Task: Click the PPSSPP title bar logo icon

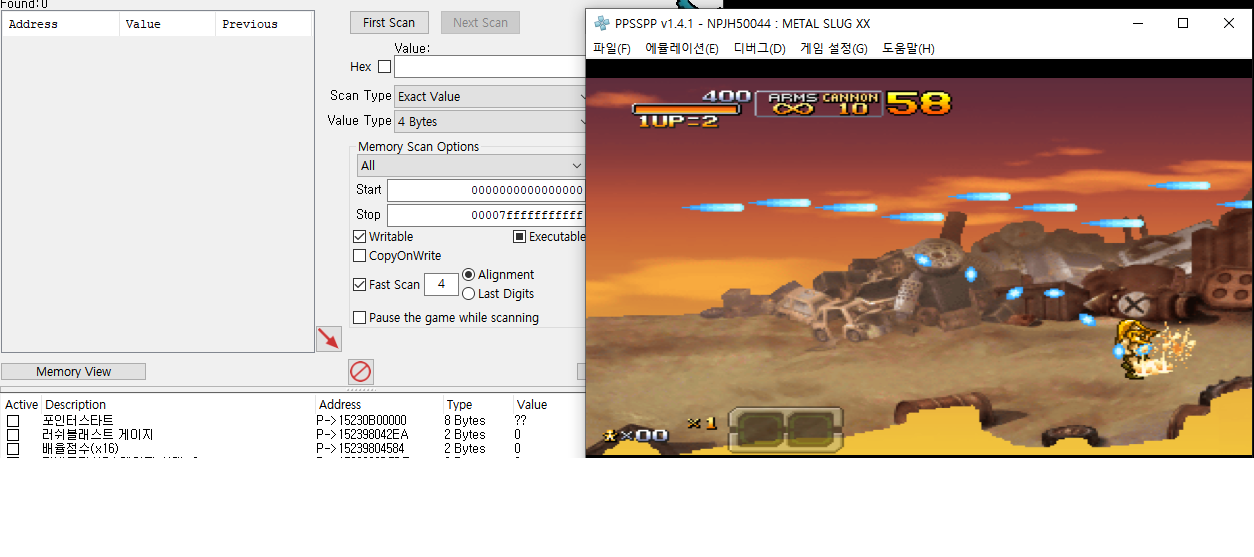Action: [x=601, y=23]
